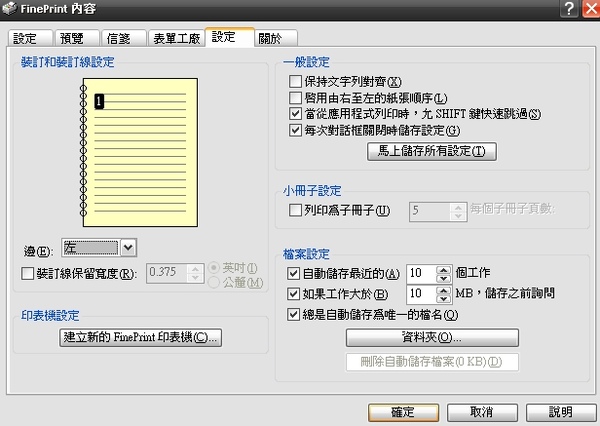This screenshot has height=426, width=600.
Task: Select the first 設定 tab on the left
Action: (x=30, y=38)
